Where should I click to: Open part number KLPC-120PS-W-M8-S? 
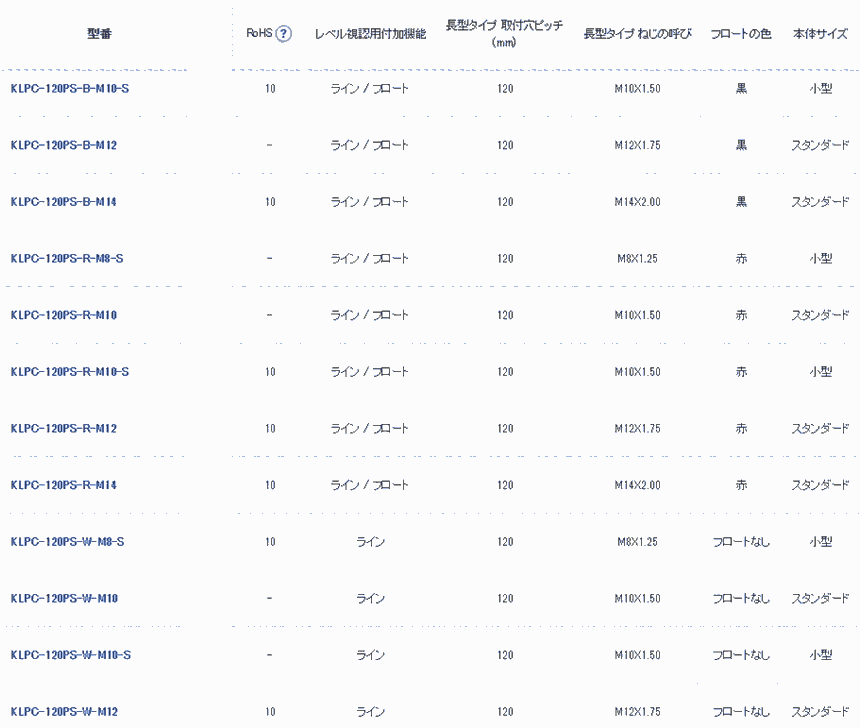tap(67, 542)
